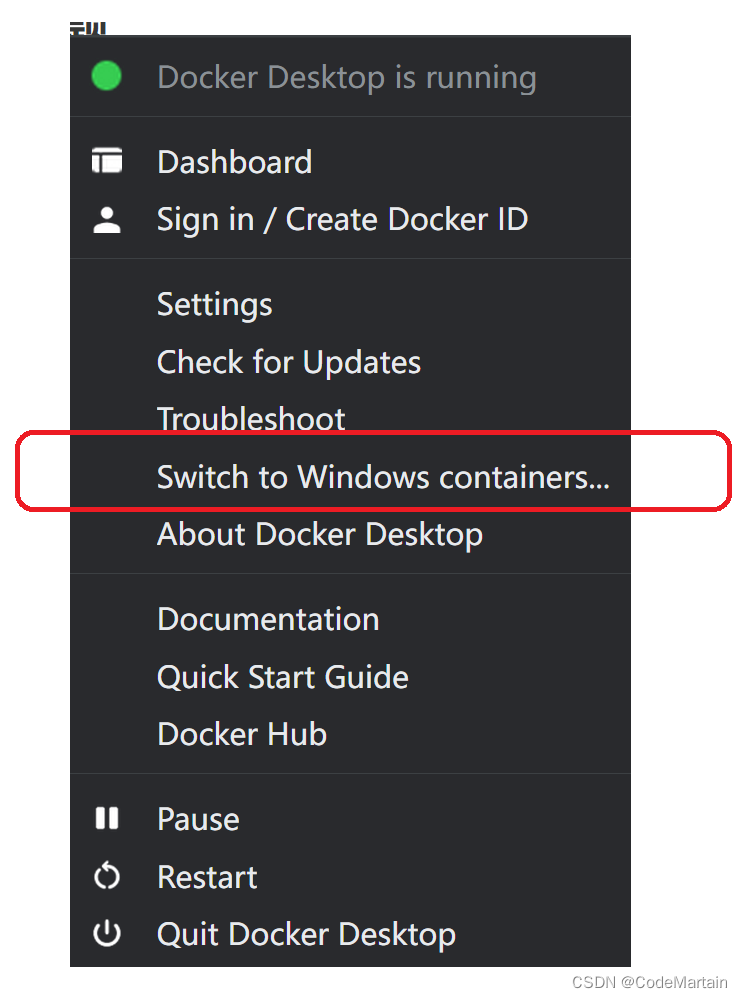
Task: Open About Docker Desktop
Action: (319, 534)
